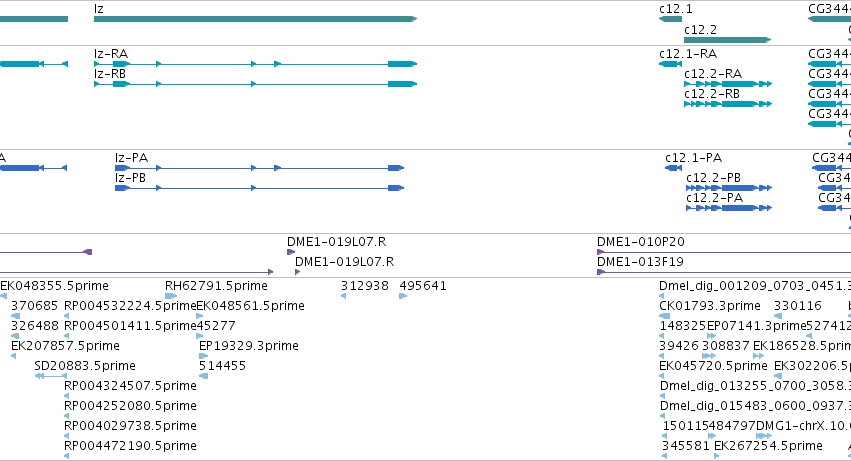Click the RH62791.5prime EST arrow
The width and height of the screenshot is (851, 461).
click(x=171, y=296)
